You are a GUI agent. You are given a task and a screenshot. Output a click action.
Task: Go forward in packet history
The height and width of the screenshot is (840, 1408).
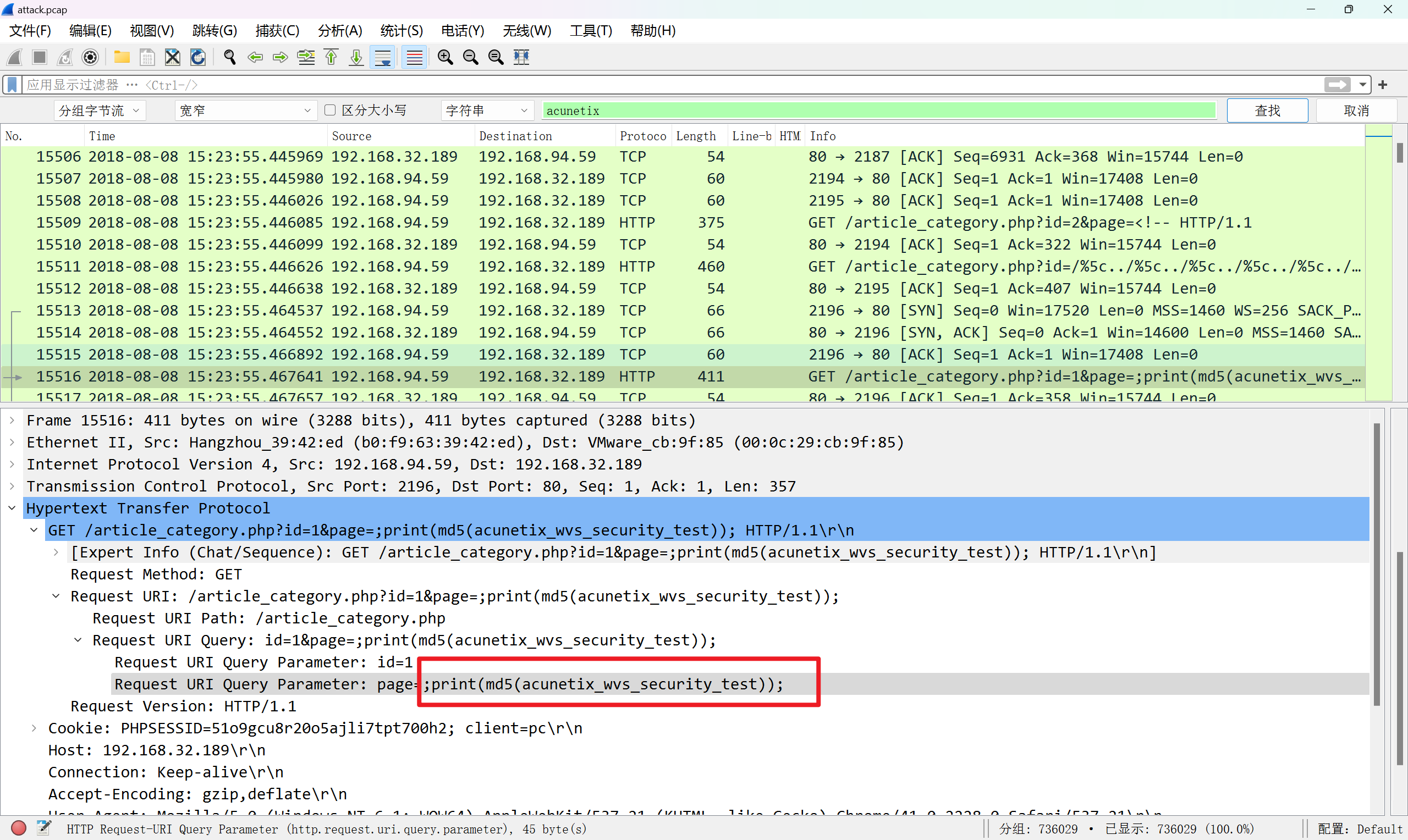pos(280,57)
